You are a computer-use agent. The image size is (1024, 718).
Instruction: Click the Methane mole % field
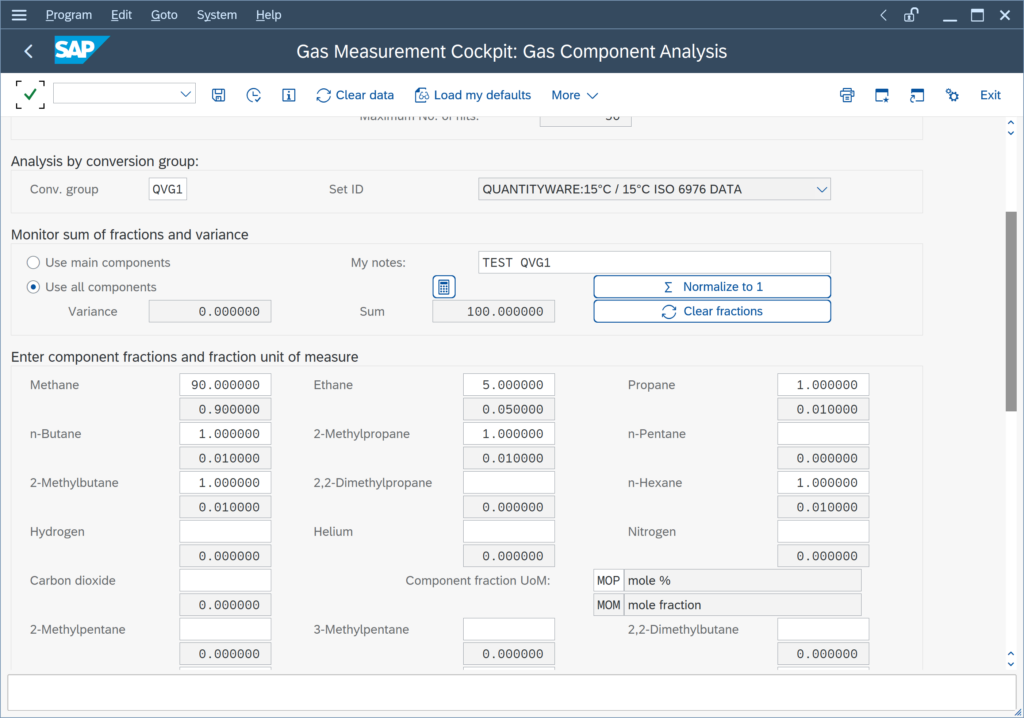(x=225, y=385)
